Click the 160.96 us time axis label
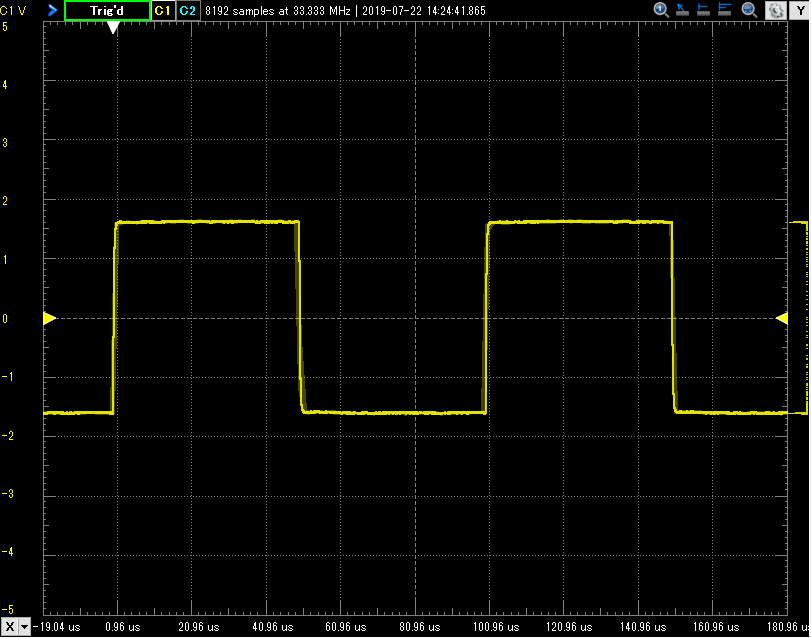The height and width of the screenshot is (638, 811). point(716,627)
